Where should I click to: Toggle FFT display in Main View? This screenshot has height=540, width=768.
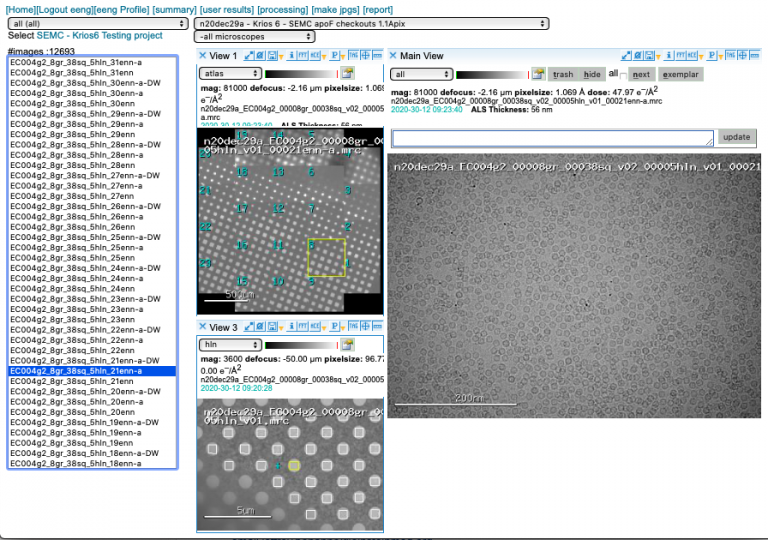tap(680, 55)
